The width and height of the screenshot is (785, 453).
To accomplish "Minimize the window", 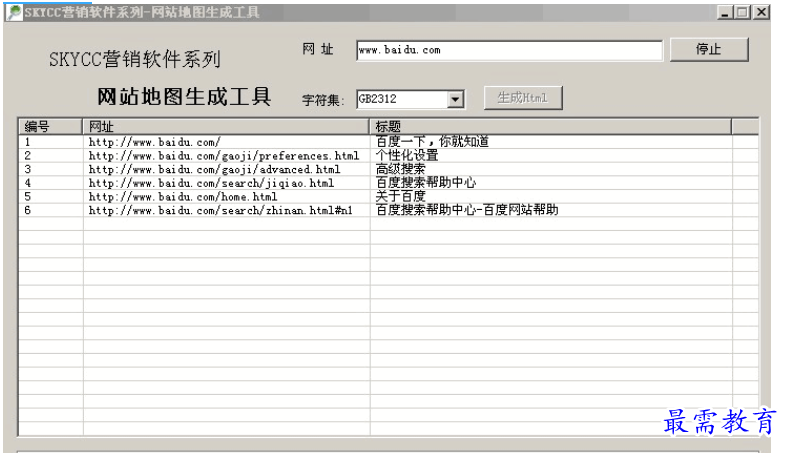I will pyautogui.click(x=724, y=12).
